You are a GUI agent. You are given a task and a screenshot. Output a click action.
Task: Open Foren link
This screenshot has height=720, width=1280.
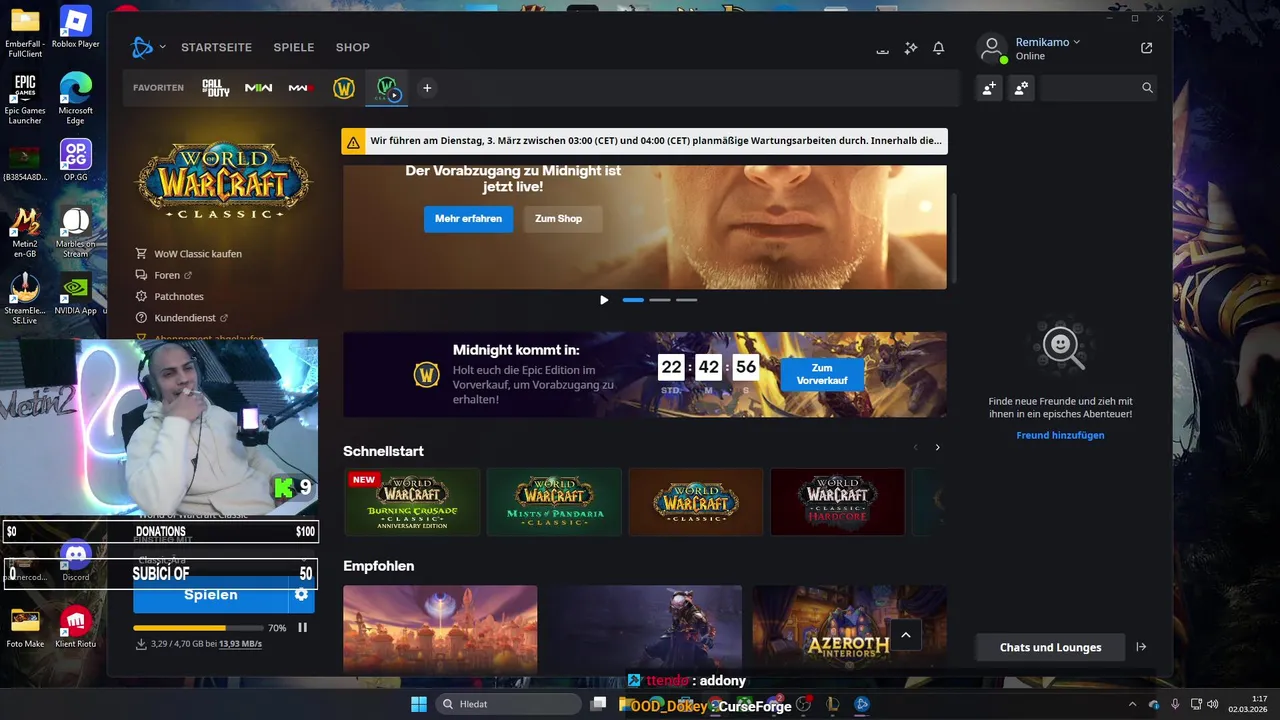tap(167, 275)
